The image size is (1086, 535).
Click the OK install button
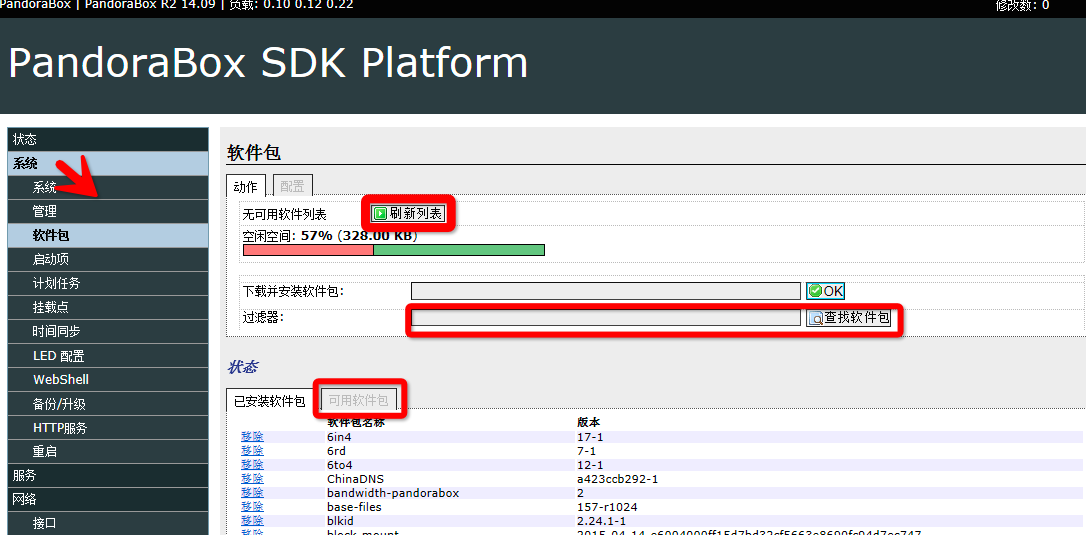[825, 291]
